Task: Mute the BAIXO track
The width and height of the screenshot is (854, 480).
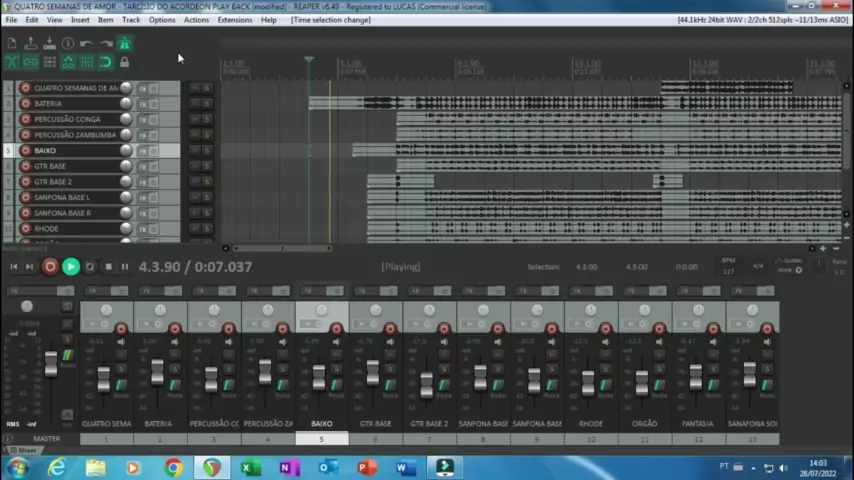Action: 195,151
